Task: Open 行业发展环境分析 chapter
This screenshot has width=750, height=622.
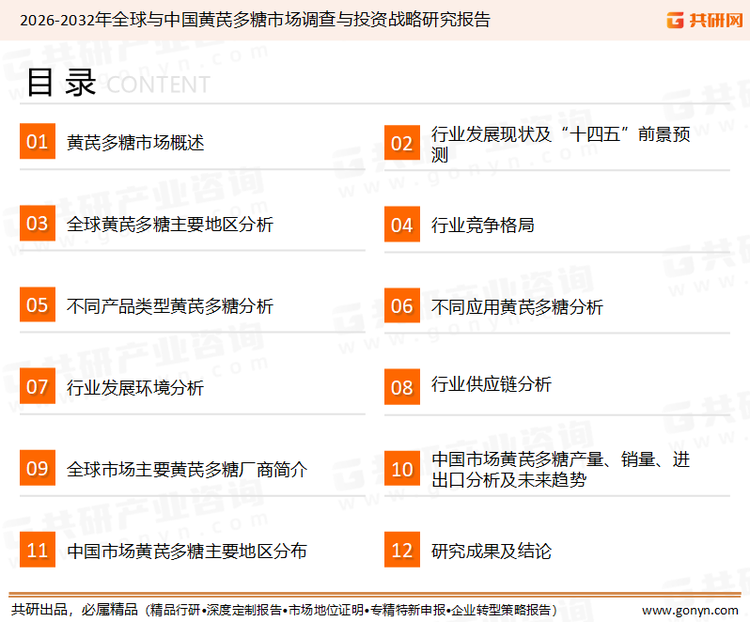Action: [x=135, y=387]
